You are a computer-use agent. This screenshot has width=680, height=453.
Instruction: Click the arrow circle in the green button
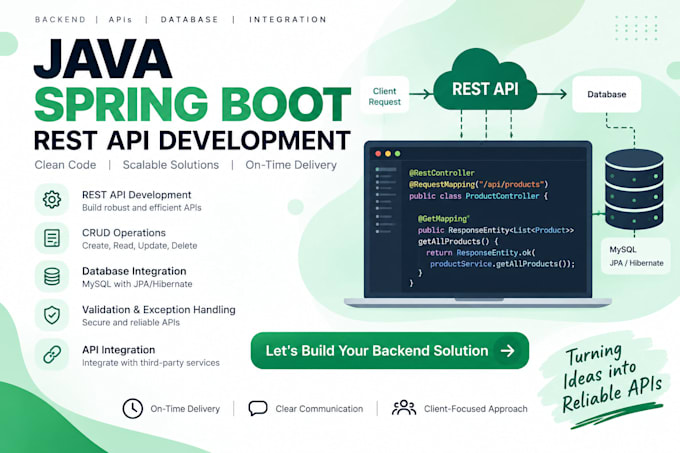pyautogui.click(x=507, y=351)
